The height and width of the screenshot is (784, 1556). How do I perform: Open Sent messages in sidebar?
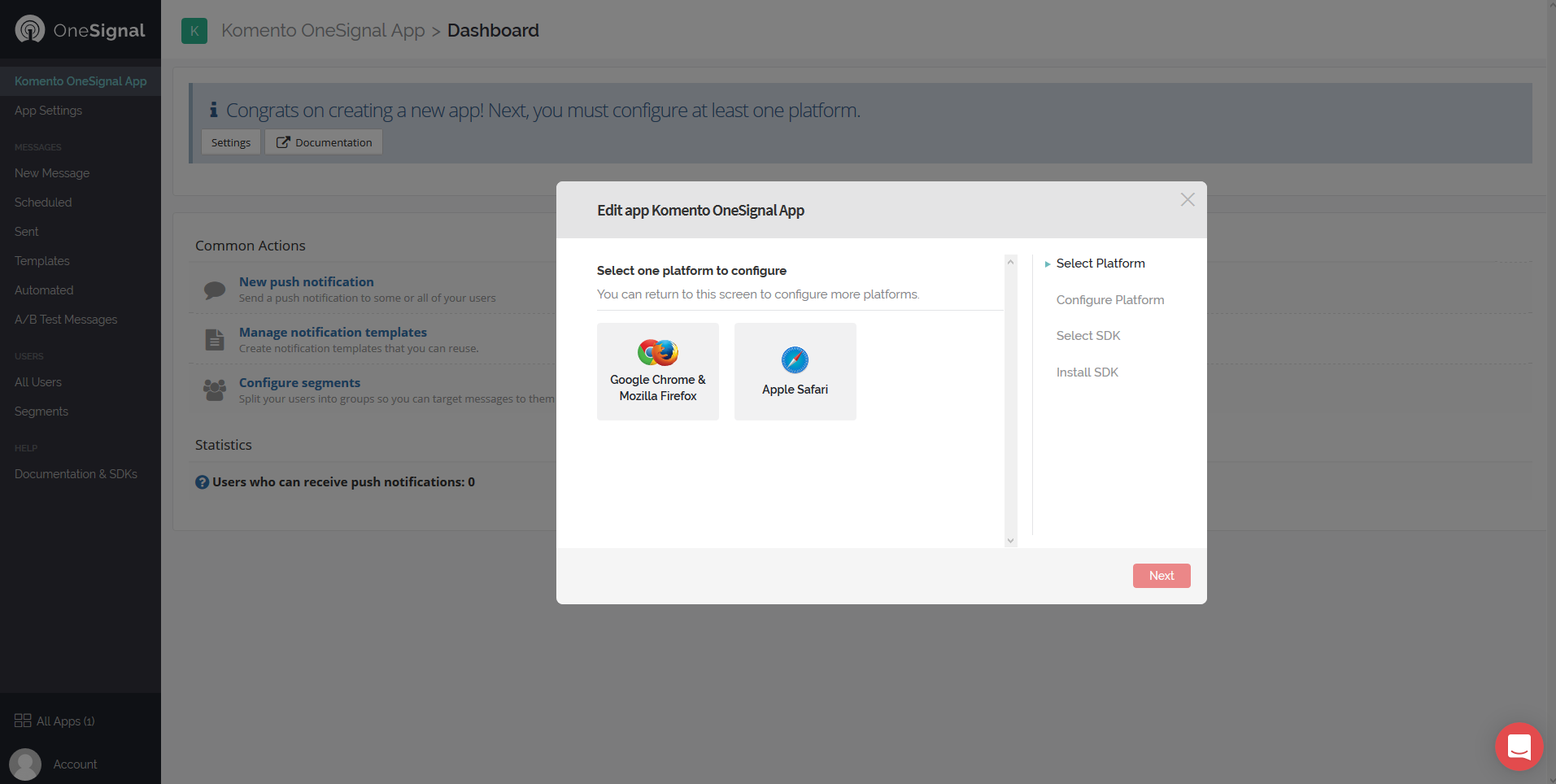click(27, 232)
